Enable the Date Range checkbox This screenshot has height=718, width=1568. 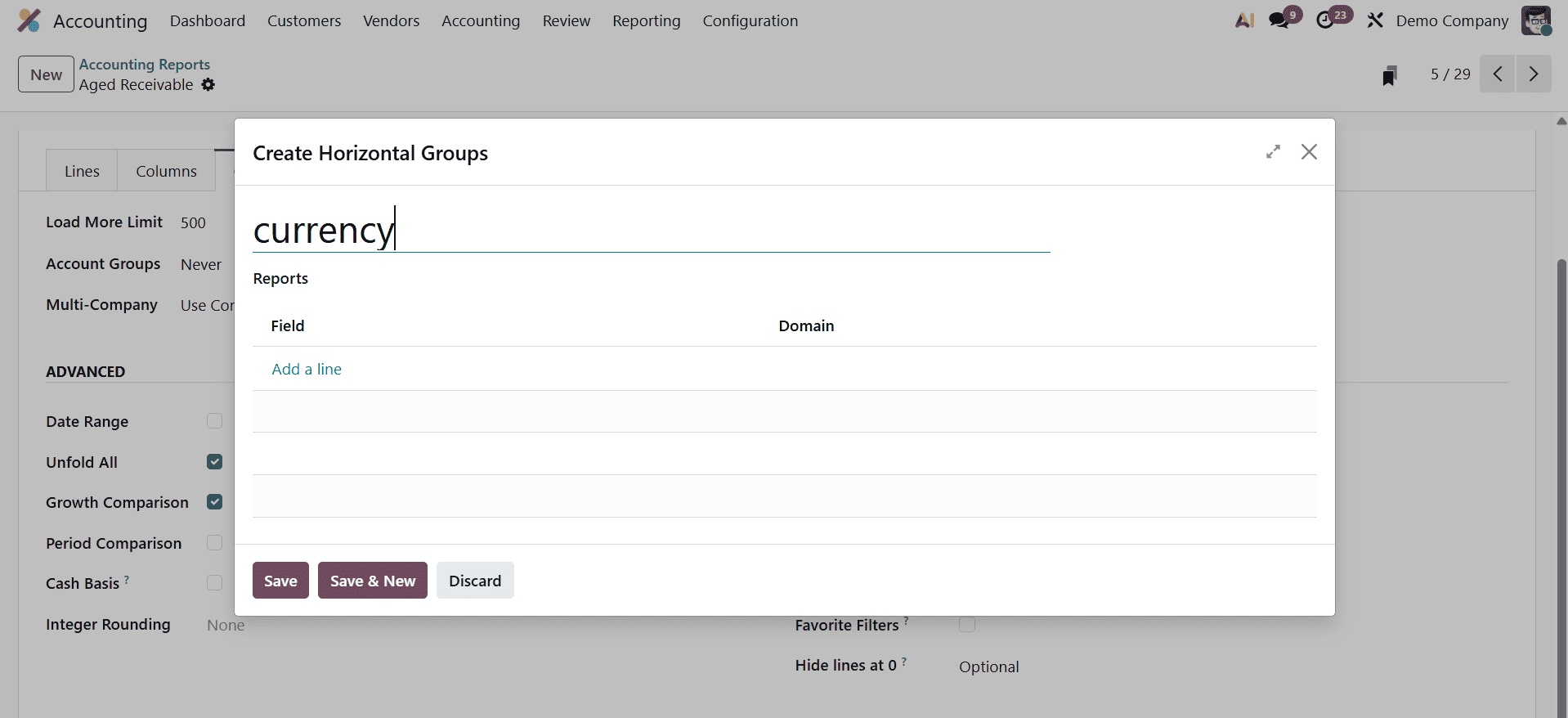click(x=214, y=421)
